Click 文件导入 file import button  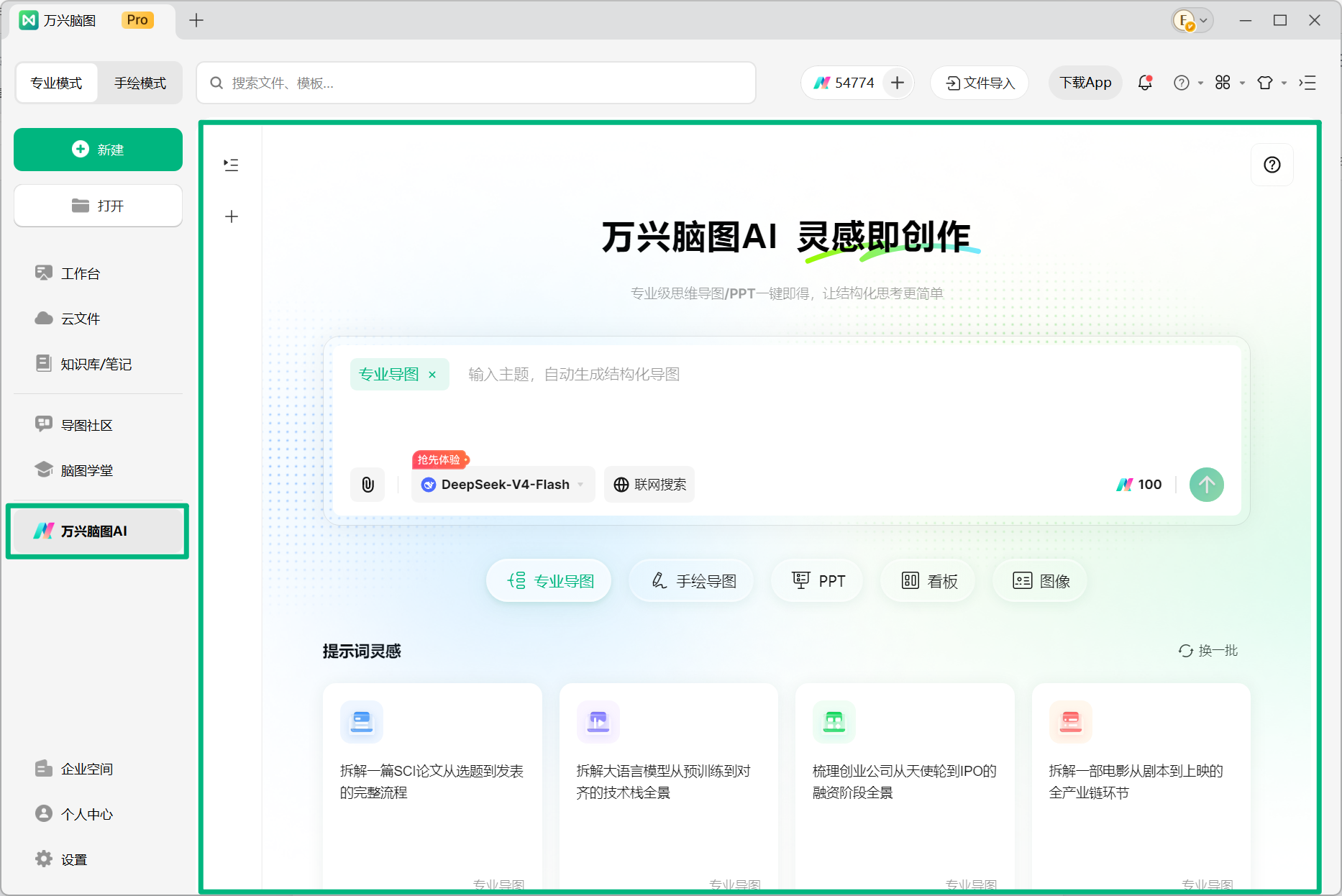point(980,83)
